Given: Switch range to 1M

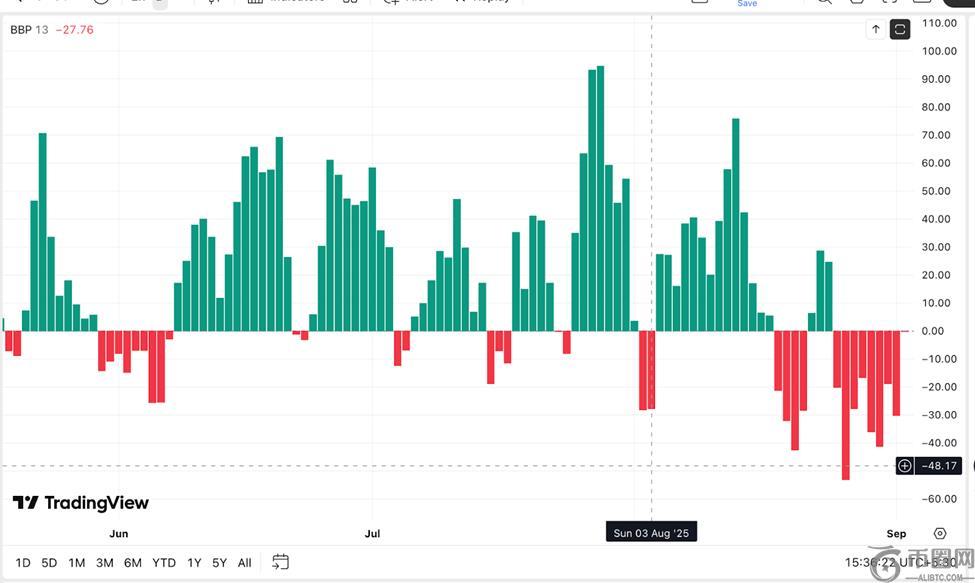Looking at the screenshot, I should coord(76,563).
